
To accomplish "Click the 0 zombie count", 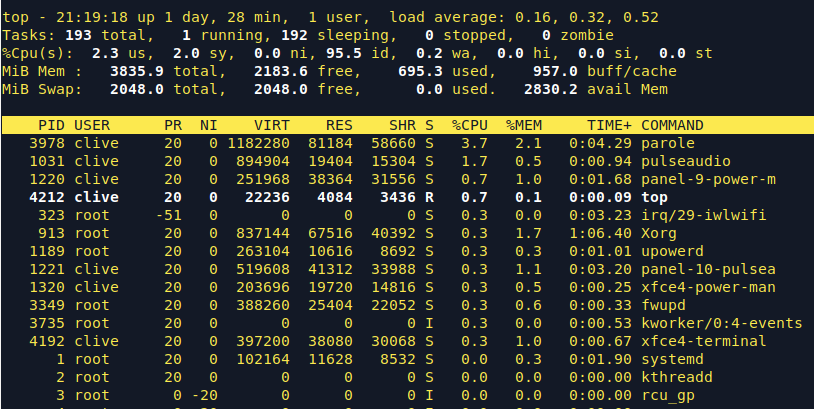I will [546, 36].
